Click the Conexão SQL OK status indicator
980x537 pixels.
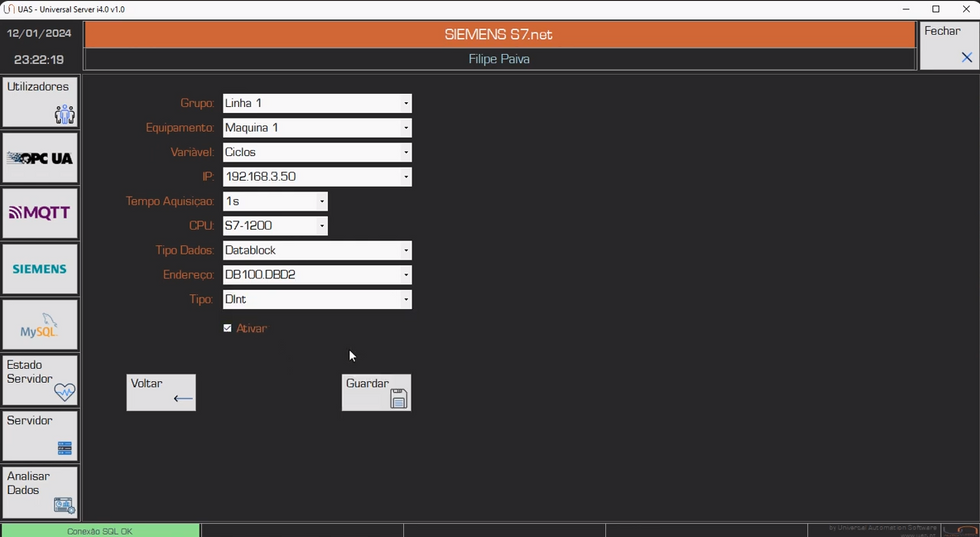(x=100, y=531)
